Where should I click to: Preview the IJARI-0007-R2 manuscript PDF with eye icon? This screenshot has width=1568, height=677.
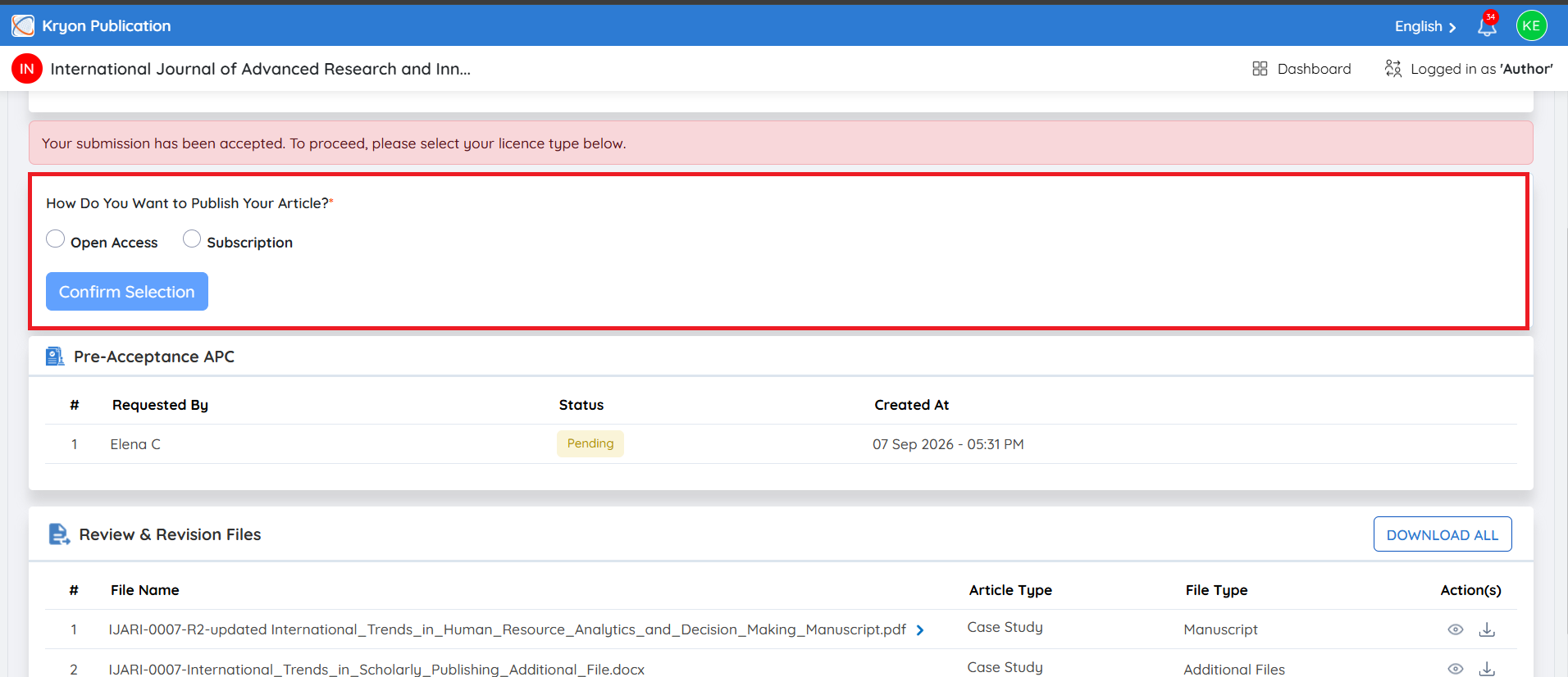tap(1455, 629)
